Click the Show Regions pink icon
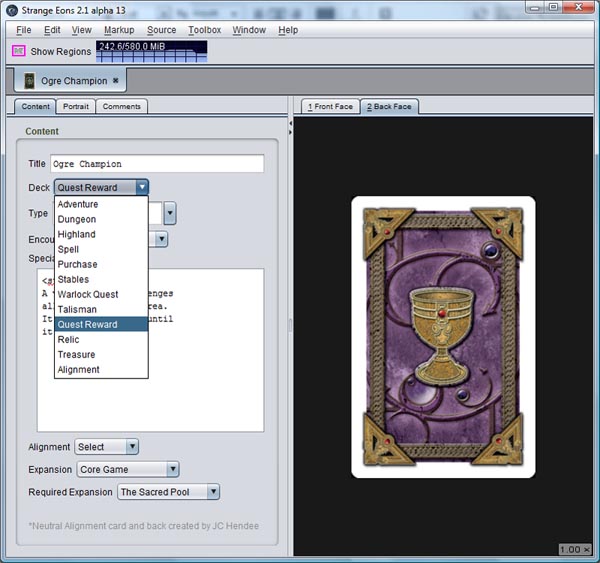Image resolution: width=600 pixels, height=563 pixels. [x=19, y=51]
